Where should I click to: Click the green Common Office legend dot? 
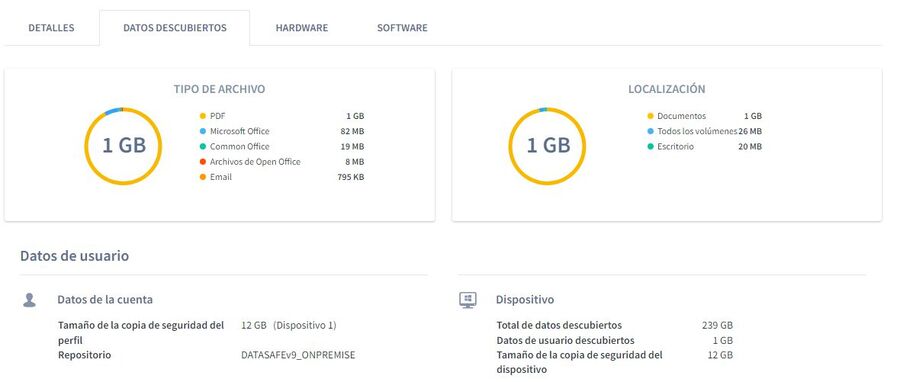[x=203, y=147]
